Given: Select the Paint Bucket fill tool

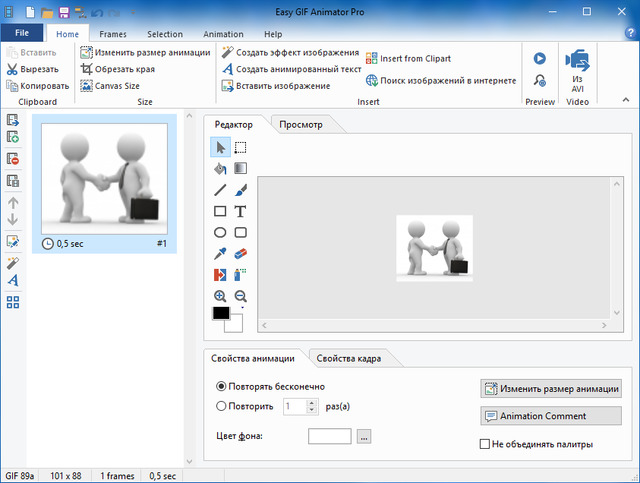Looking at the screenshot, I should tap(220, 168).
